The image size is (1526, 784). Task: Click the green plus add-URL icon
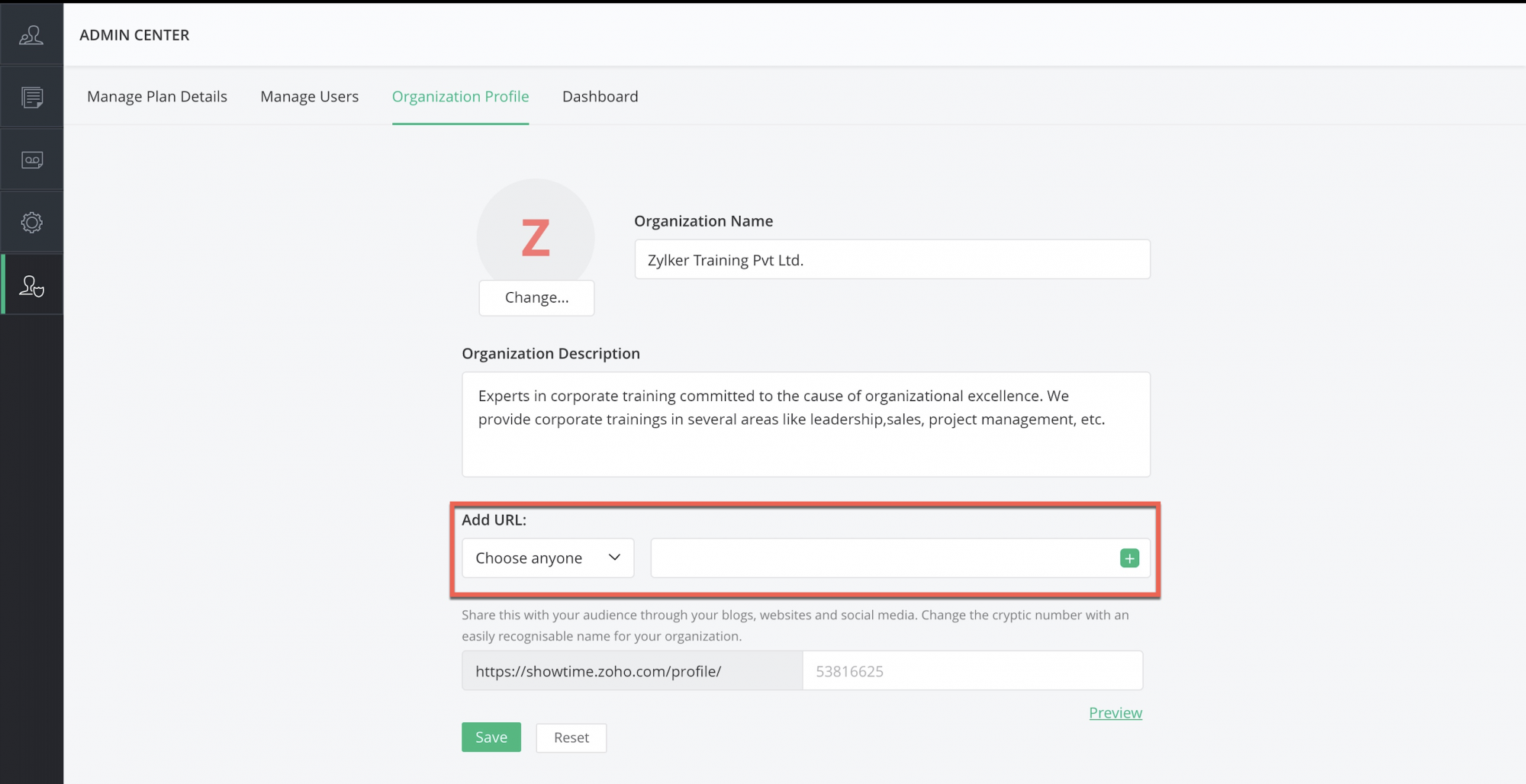pos(1129,558)
